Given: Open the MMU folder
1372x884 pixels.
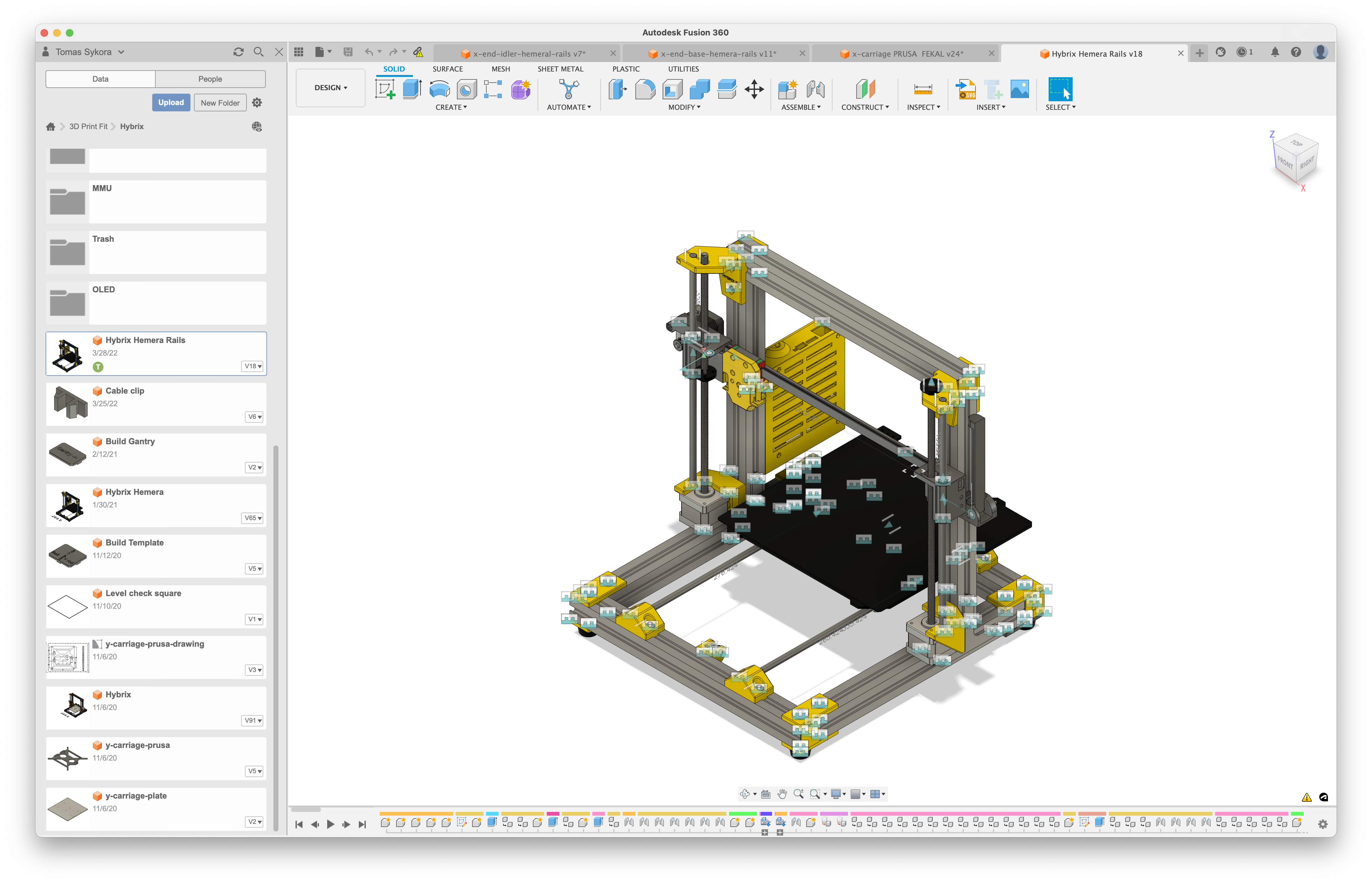Looking at the screenshot, I should 156,202.
